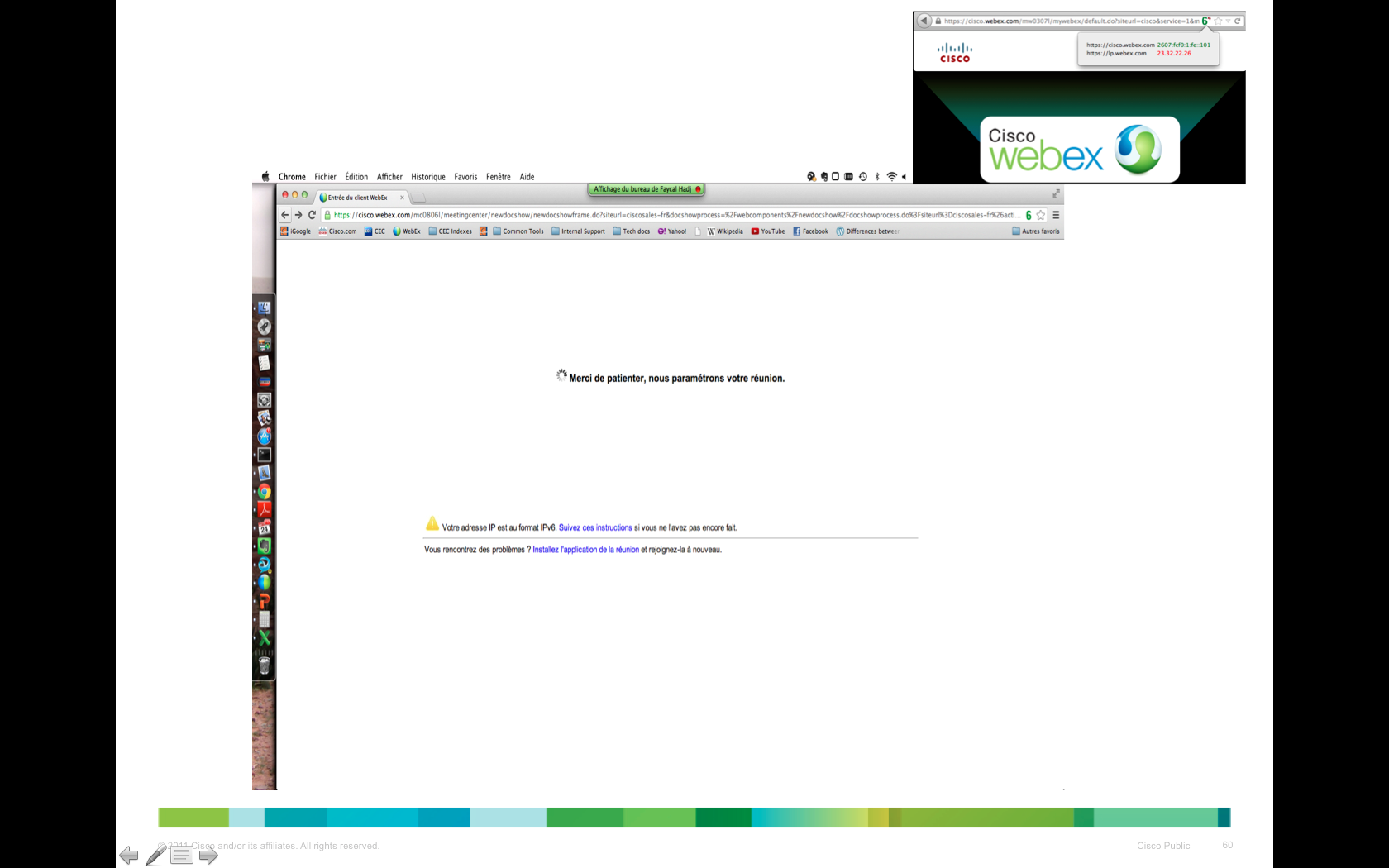The width and height of the screenshot is (1389, 868).
Task: Select the Entrée du client WebEx tab
Action: click(358, 198)
